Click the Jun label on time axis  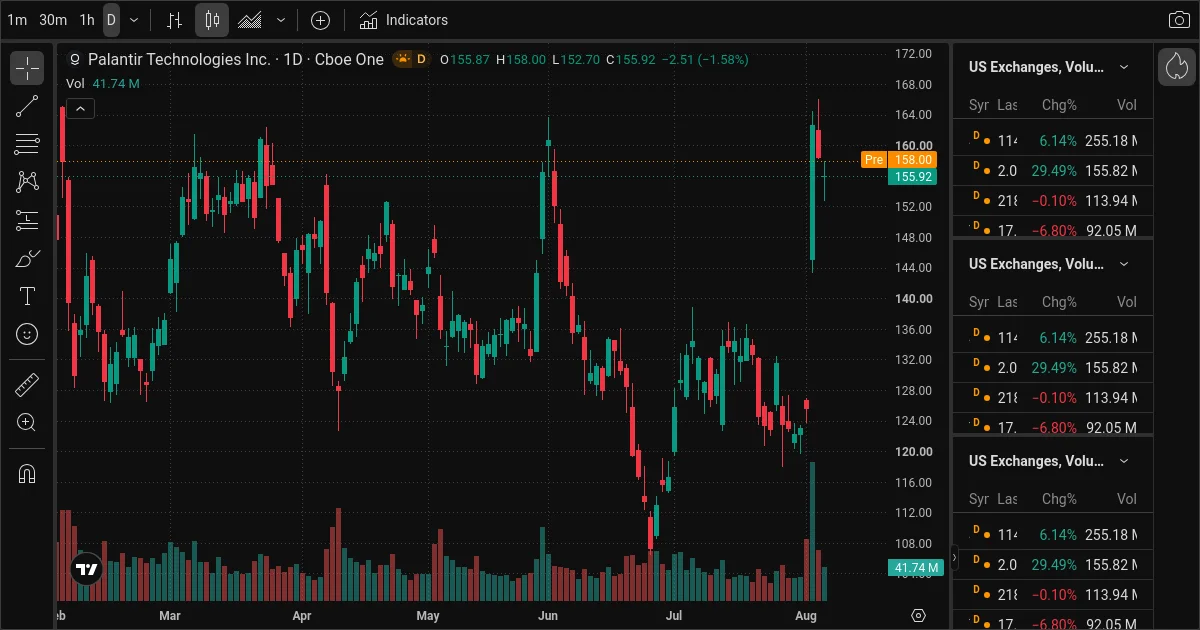point(547,615)
